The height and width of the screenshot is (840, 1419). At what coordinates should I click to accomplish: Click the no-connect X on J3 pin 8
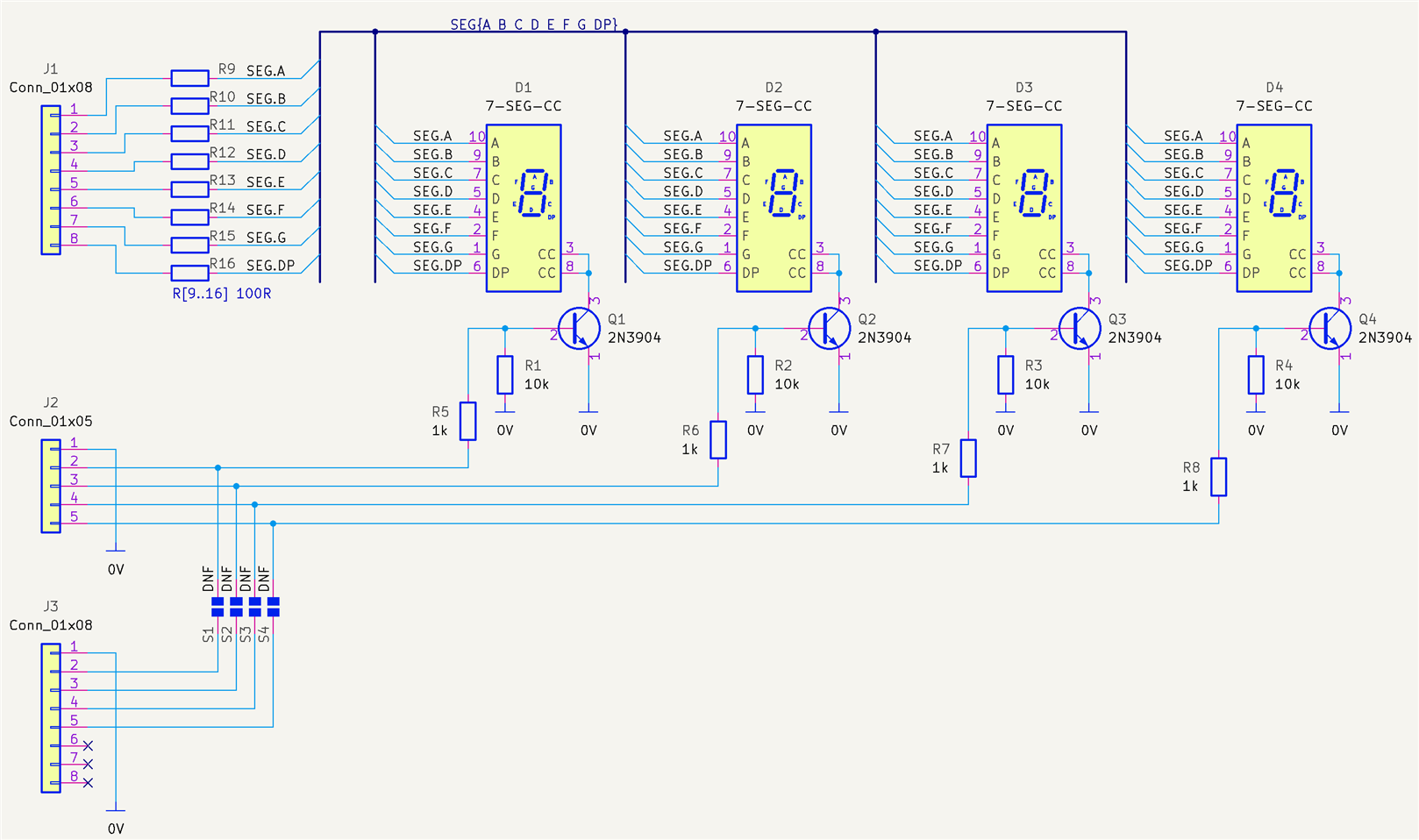pos(88,782)
